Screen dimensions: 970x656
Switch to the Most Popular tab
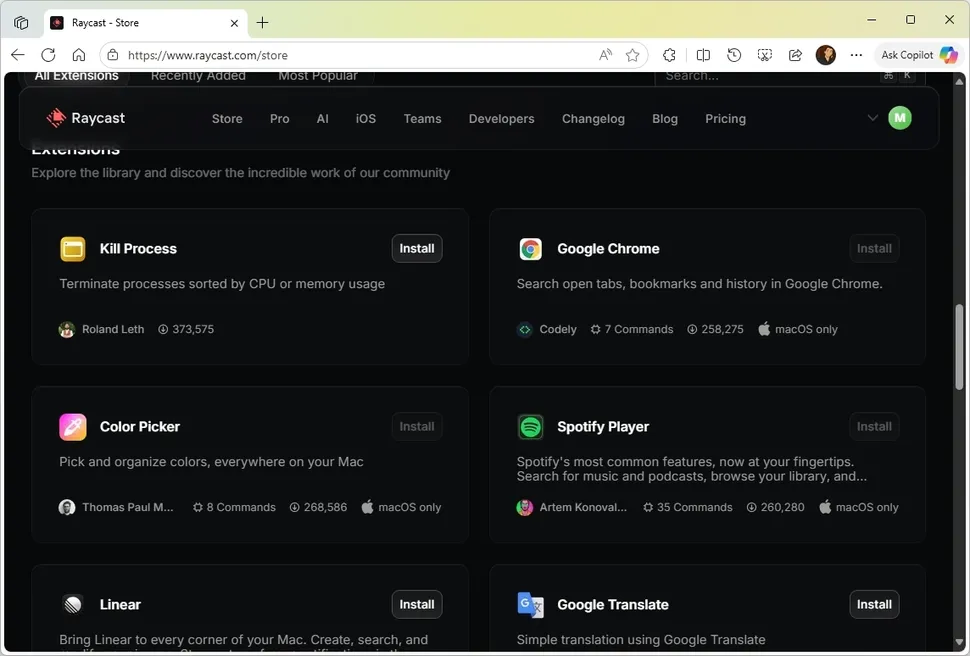[318, 75]
